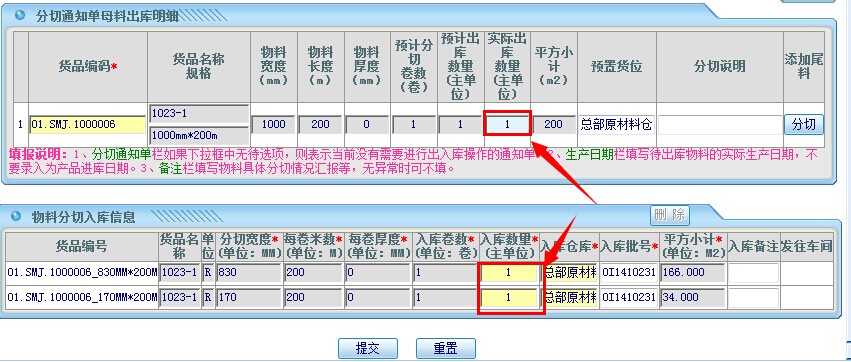Image resolution: width=851 pixels, height=362 pixels.
Task: Focus the 货品编码 field containing 01.SMJ.1000006
Action: (87, 124)
